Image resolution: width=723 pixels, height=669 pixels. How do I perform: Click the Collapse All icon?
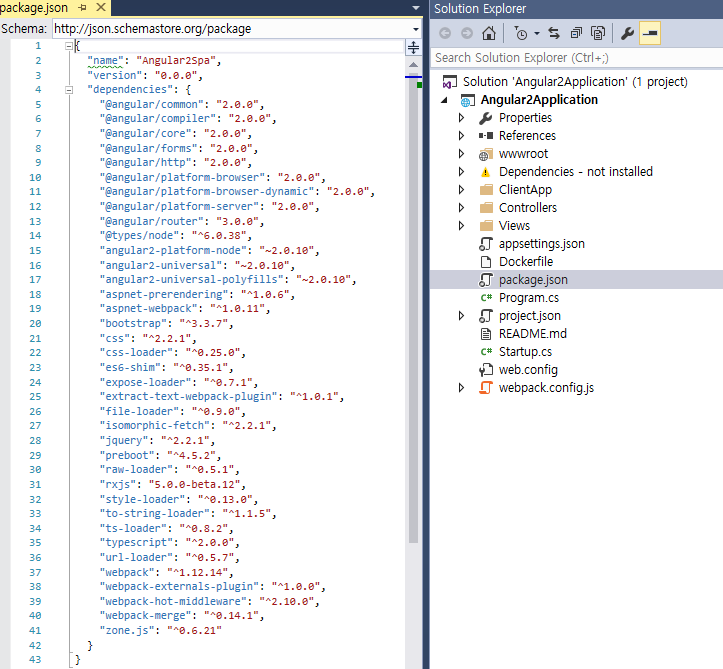[x=576, y=33]
